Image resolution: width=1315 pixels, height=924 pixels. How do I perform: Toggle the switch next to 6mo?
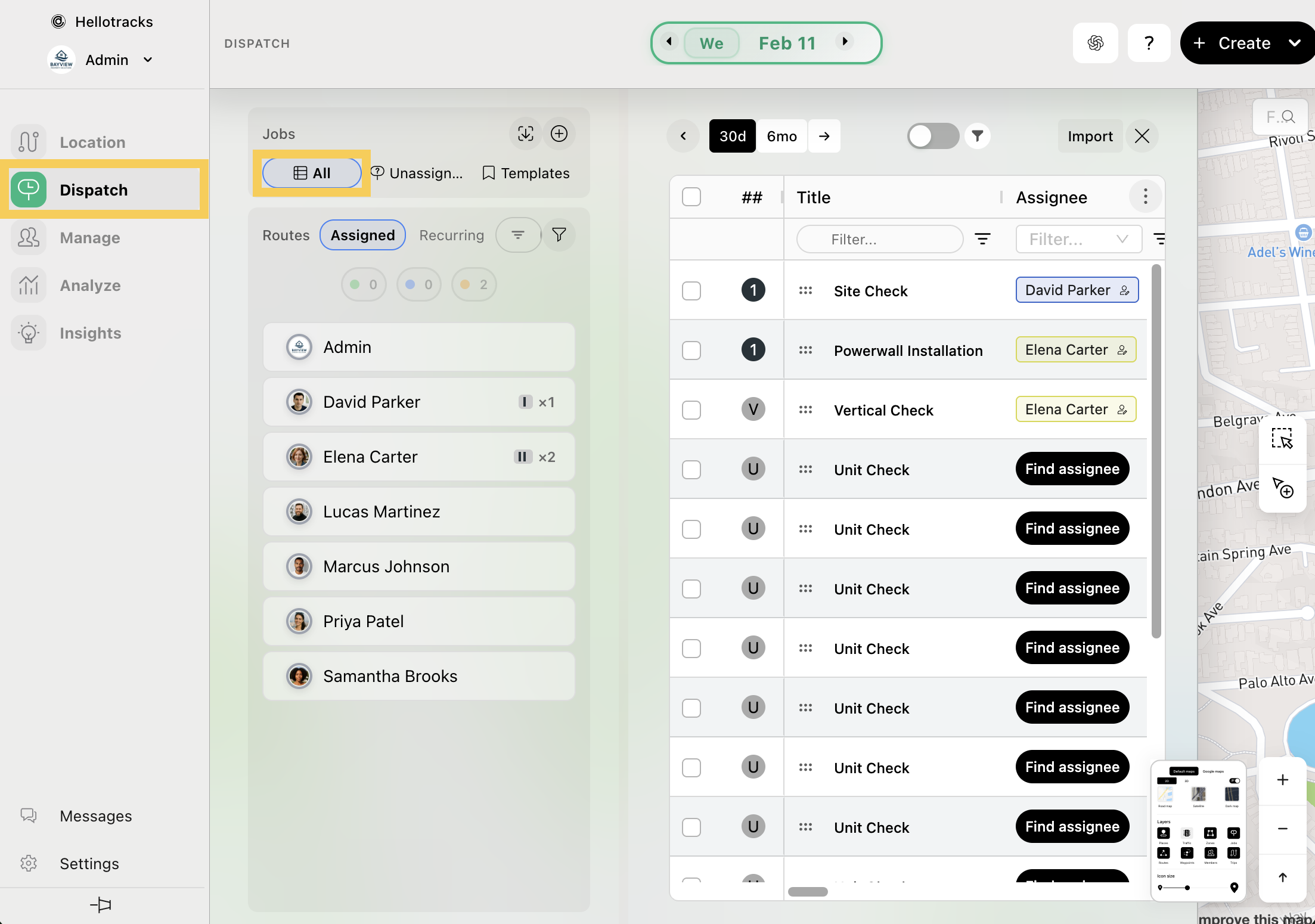pos(932,136)
